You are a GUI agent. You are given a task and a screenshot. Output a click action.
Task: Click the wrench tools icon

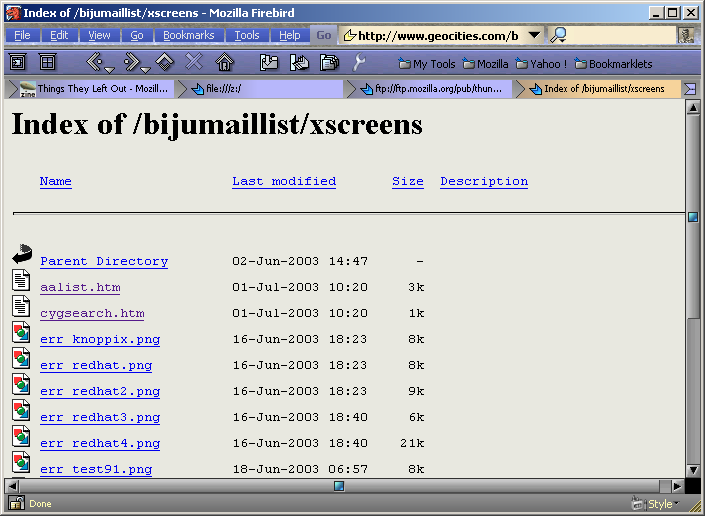tap(360, 62)
